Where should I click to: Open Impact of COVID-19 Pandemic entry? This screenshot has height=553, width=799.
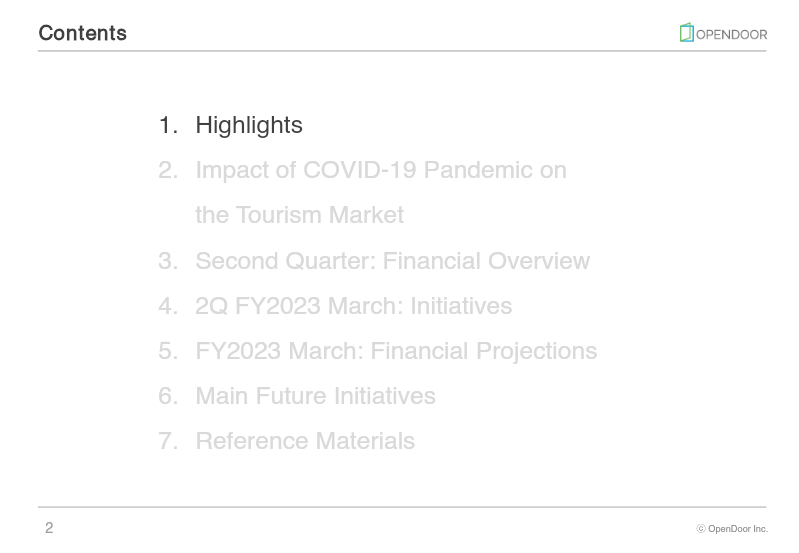click(x=380, y=170)
